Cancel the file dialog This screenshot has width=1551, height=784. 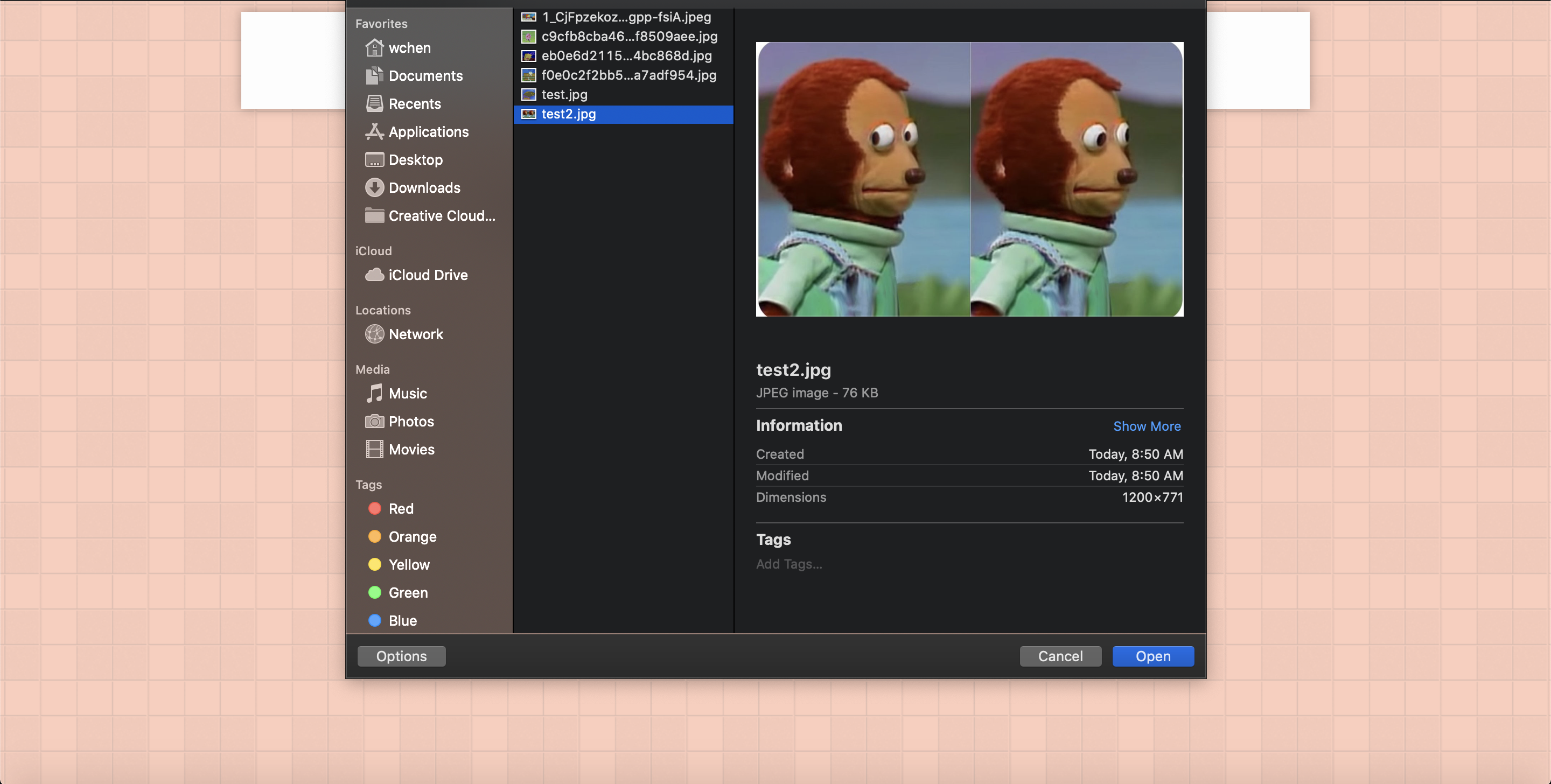(1060, 656)
